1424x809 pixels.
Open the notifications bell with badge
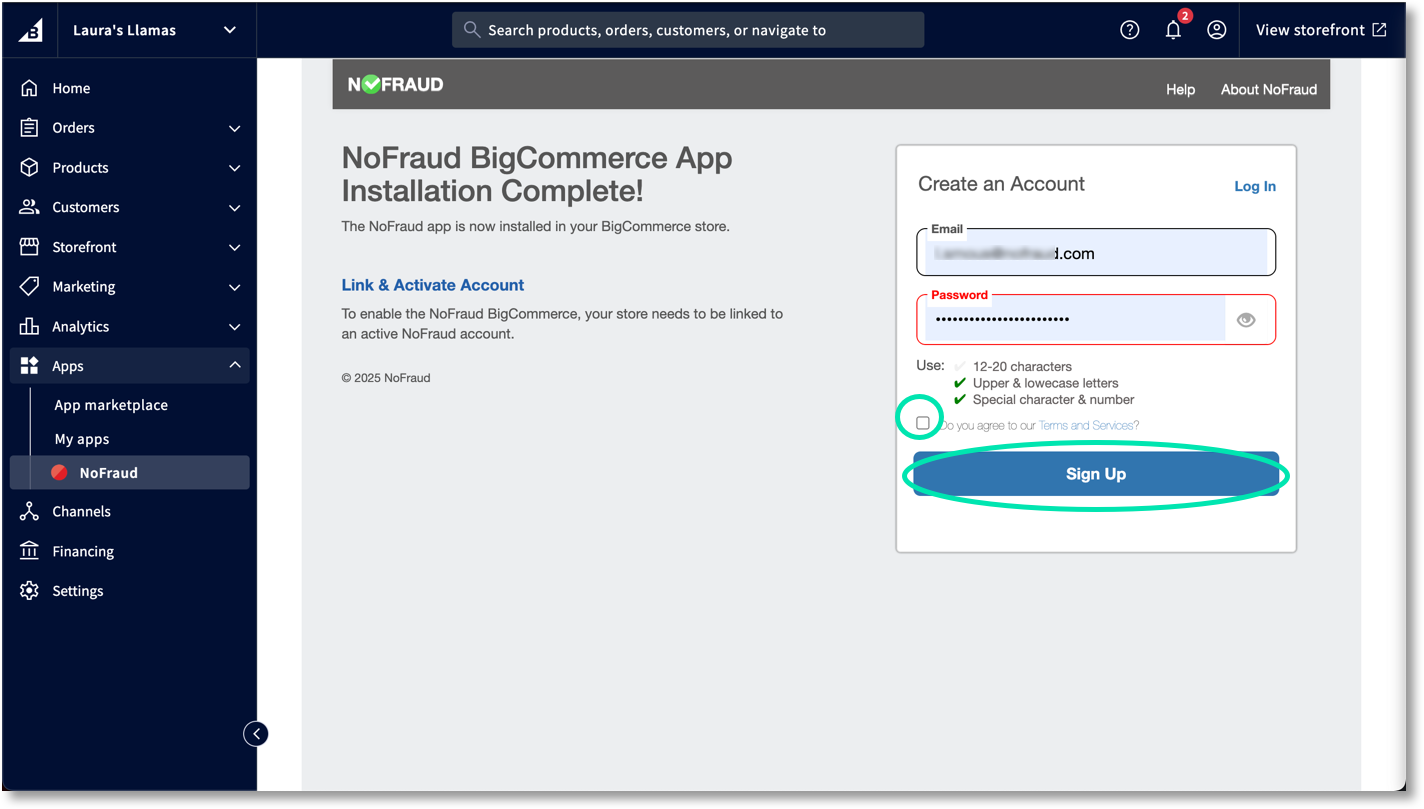click(1172, 30)
